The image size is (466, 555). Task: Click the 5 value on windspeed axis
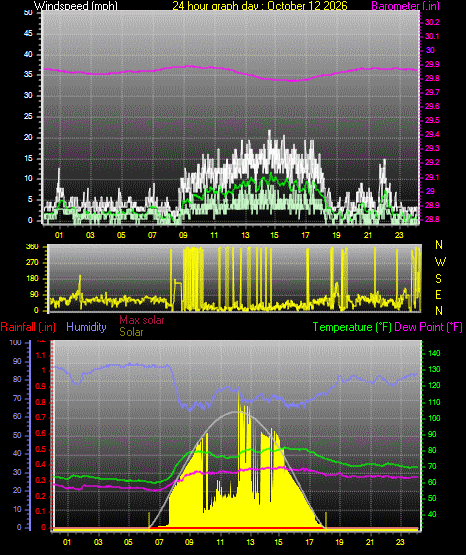coord(30,200)
